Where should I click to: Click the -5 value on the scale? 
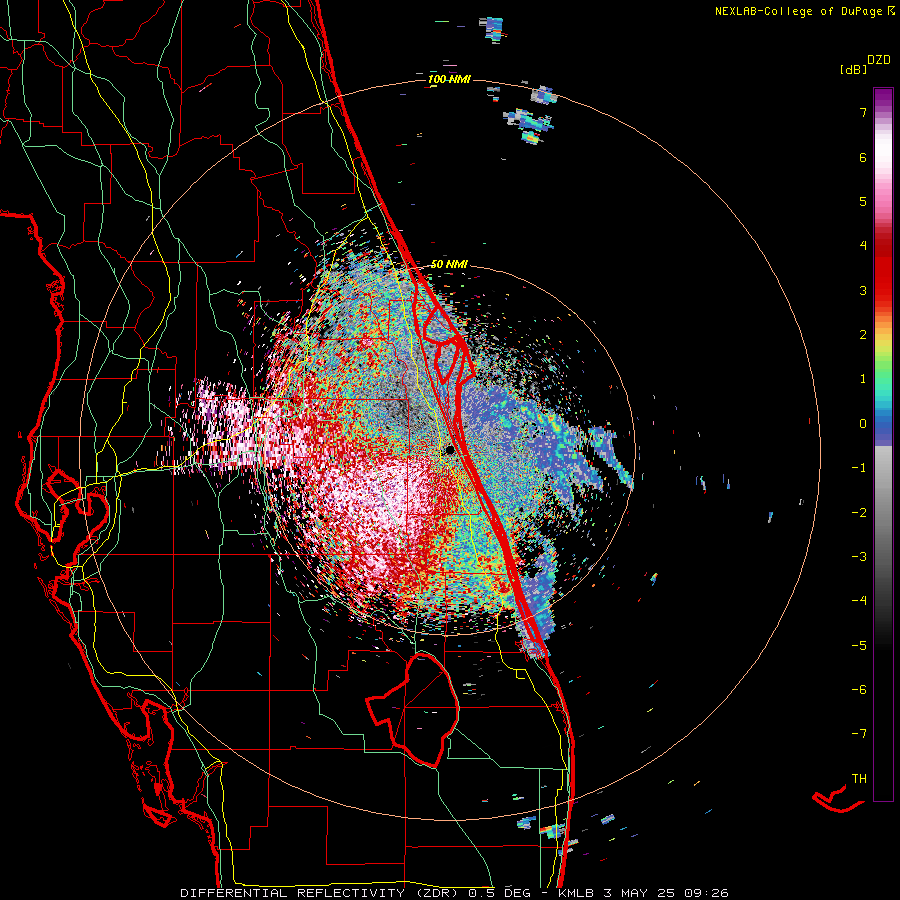pos(859,646)
